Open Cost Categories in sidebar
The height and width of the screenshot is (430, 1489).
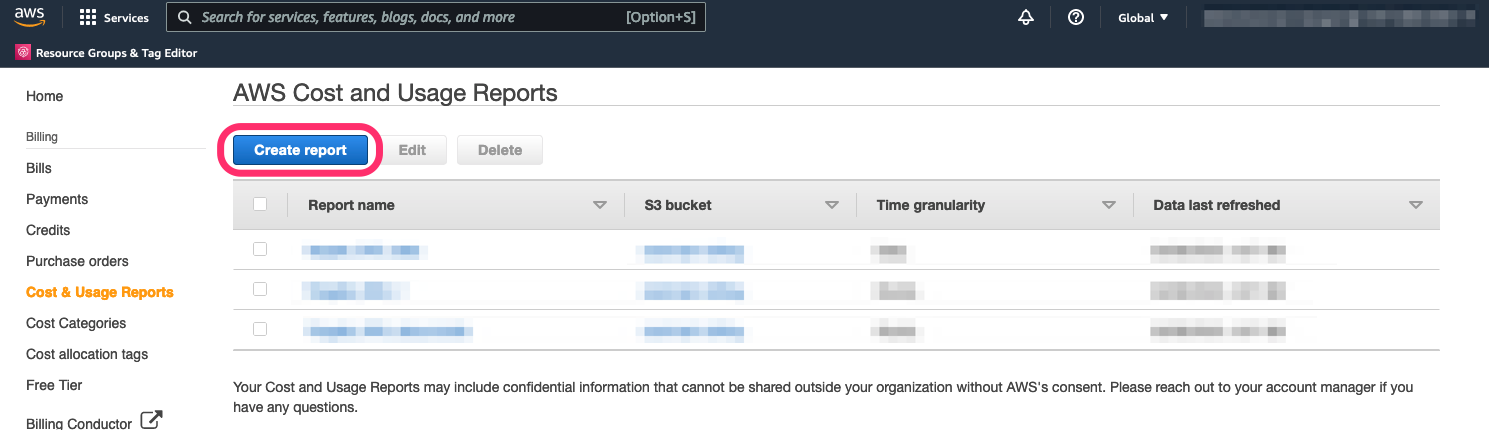76,323
